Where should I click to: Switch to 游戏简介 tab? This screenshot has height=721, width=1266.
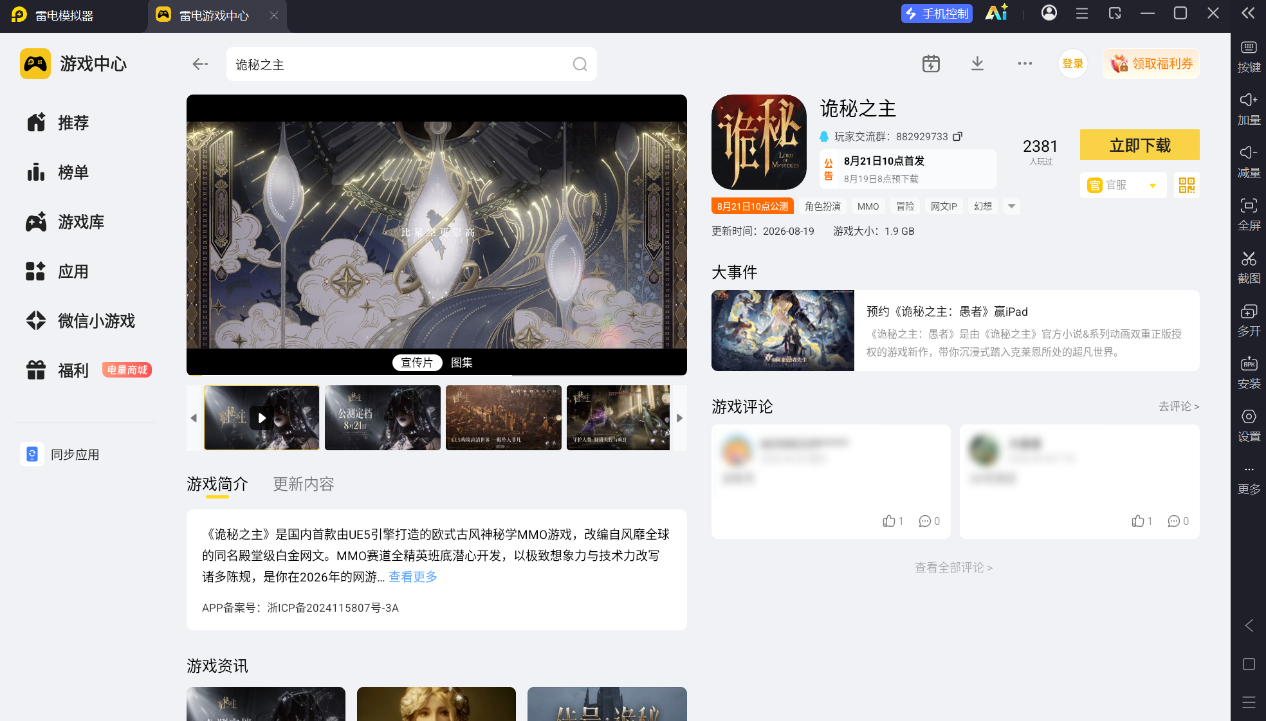[217, 484]
